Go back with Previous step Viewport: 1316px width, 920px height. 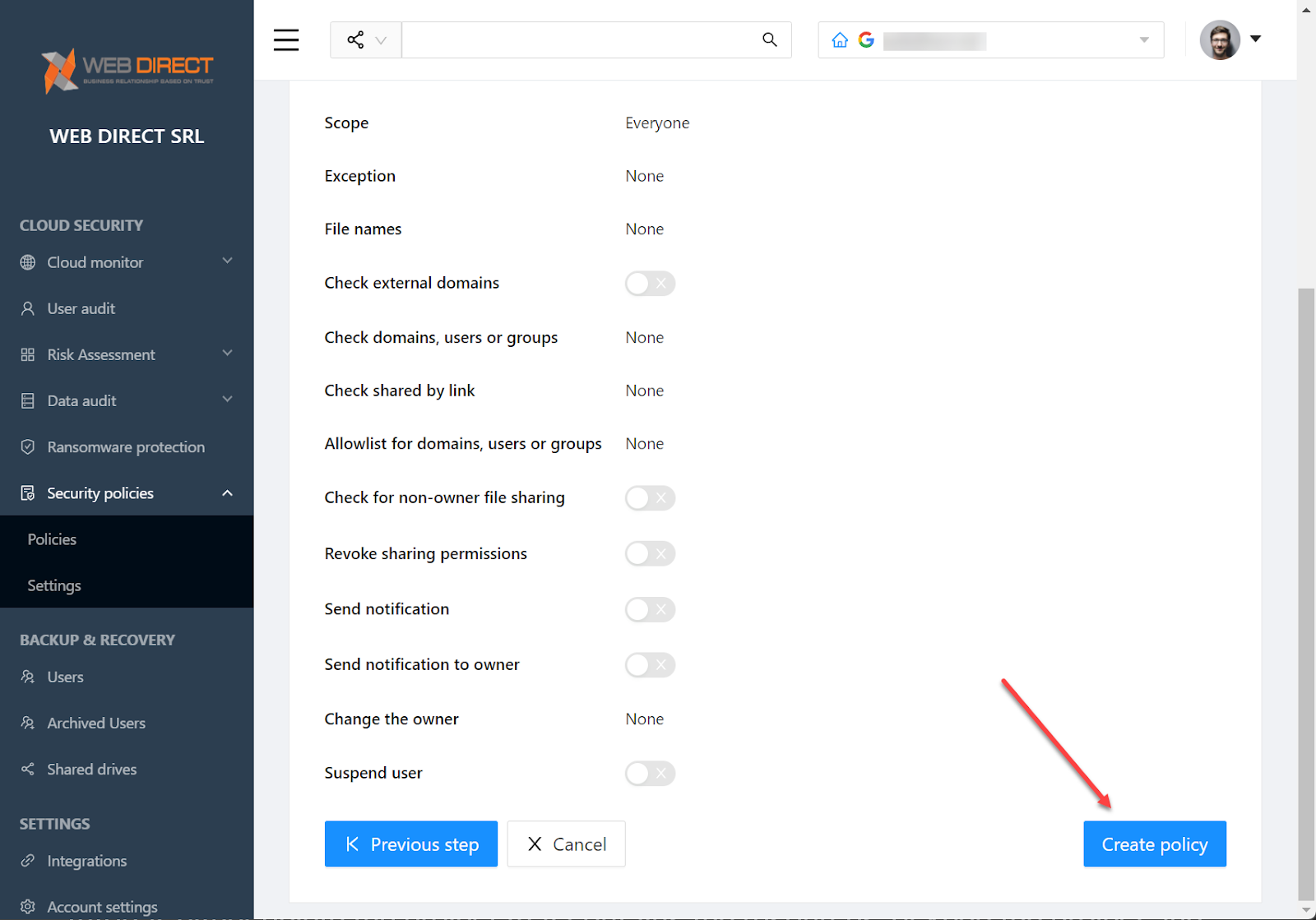click(410, 844)
